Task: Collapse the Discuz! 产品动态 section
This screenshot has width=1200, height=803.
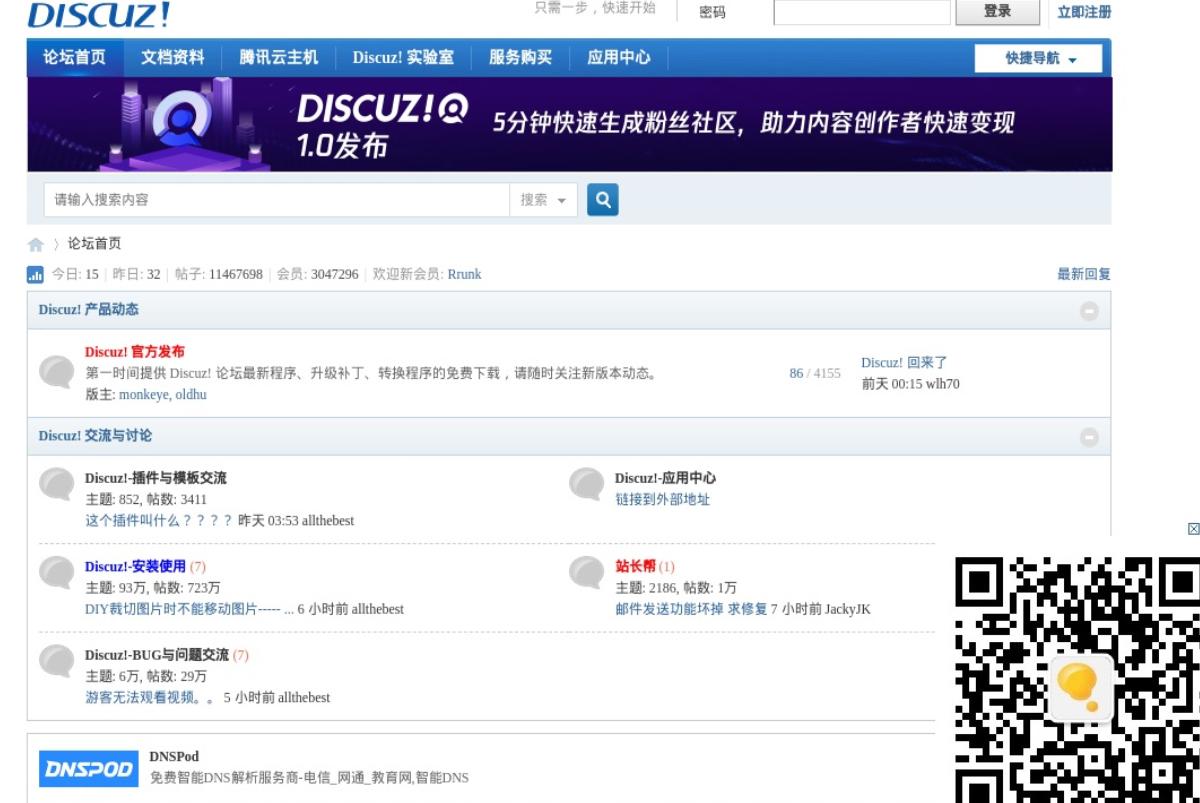Action: [1089, 311]
